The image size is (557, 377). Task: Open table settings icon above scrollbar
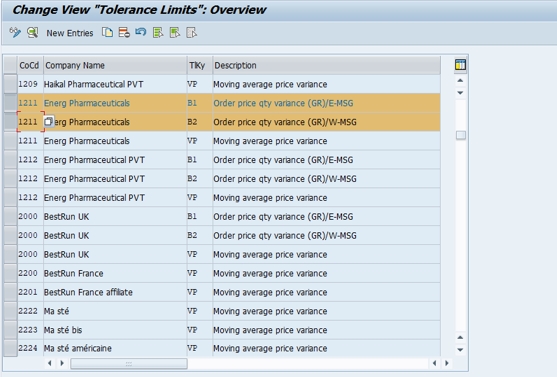(460, 65)
